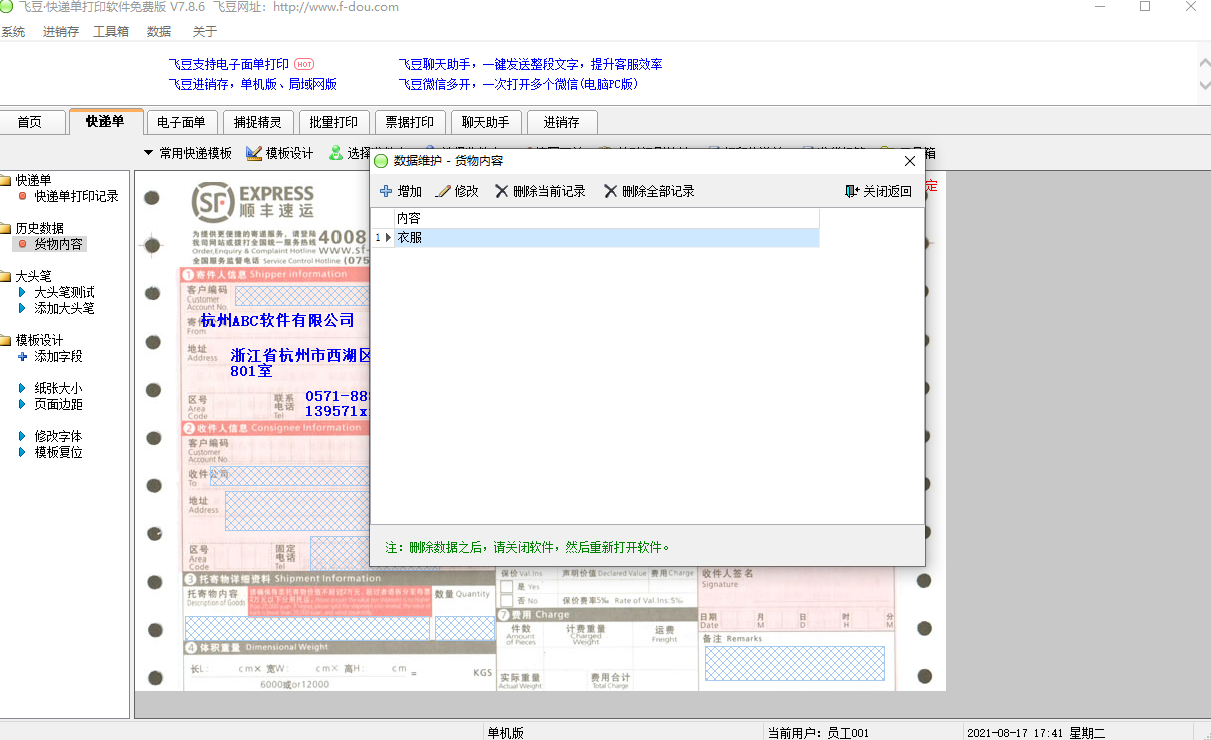The width and height of the screenshot is (1211, 740).
Task: Click the blue arrow icon beside 修改字体
Action: (x=23, y=436)
